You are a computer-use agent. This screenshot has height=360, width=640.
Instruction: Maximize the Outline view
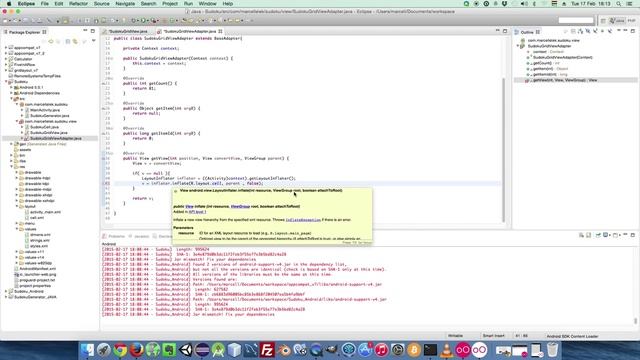[633, 31]
